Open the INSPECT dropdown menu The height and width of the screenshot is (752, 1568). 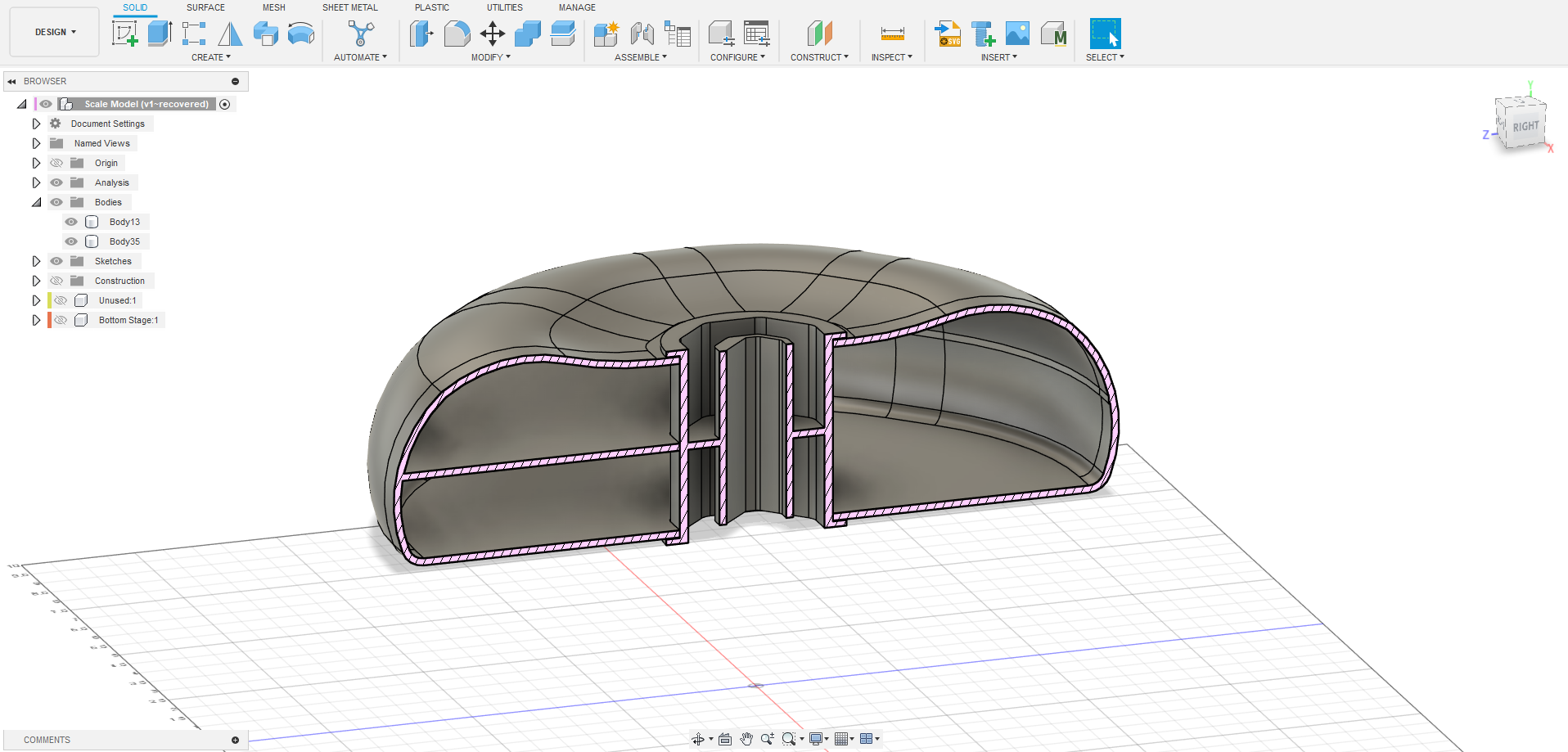tap(891, 57)
